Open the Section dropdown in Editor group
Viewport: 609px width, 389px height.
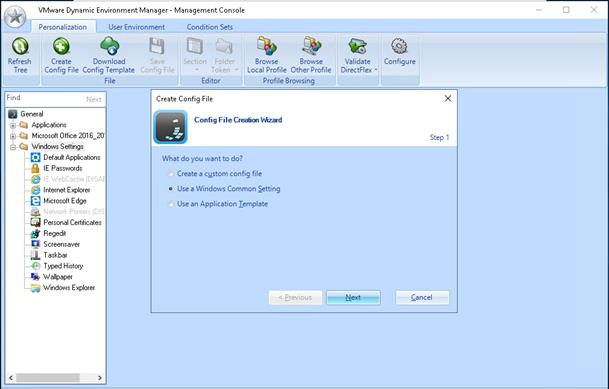coord(195,56)
